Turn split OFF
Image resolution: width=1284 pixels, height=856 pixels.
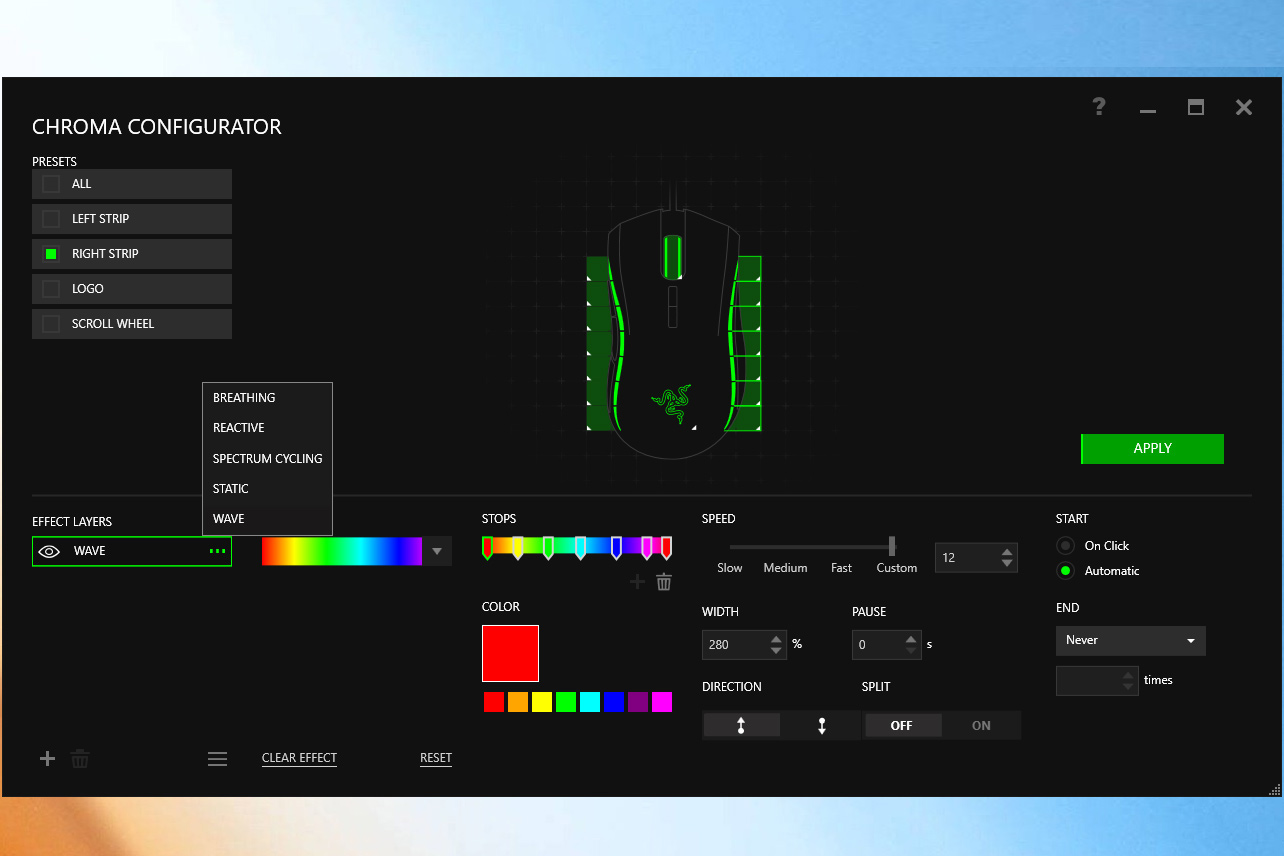pos(902,725)
